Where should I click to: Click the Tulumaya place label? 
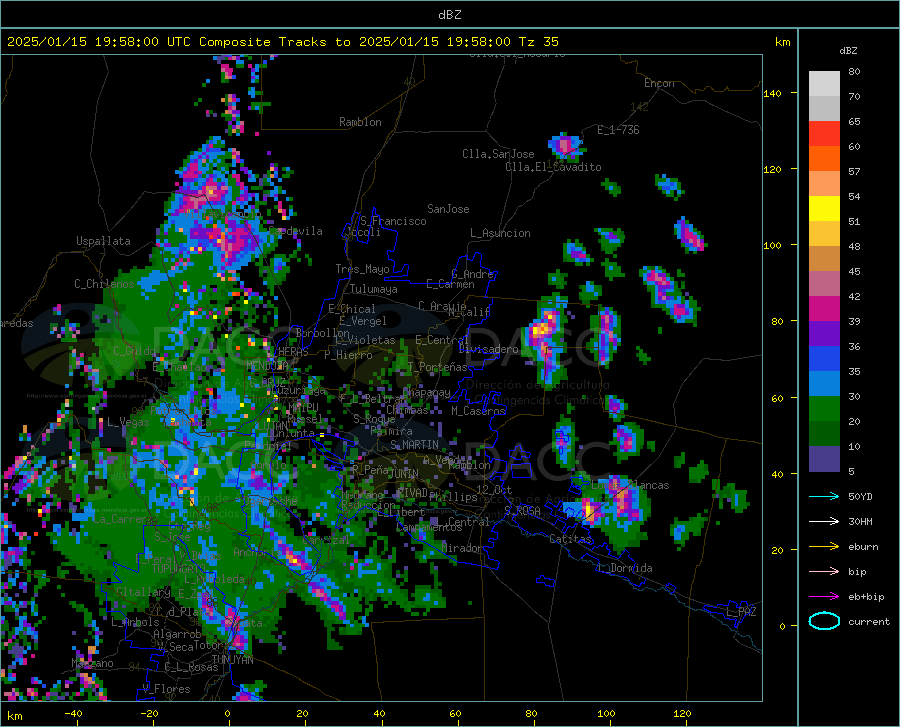[x=373, y=289]
